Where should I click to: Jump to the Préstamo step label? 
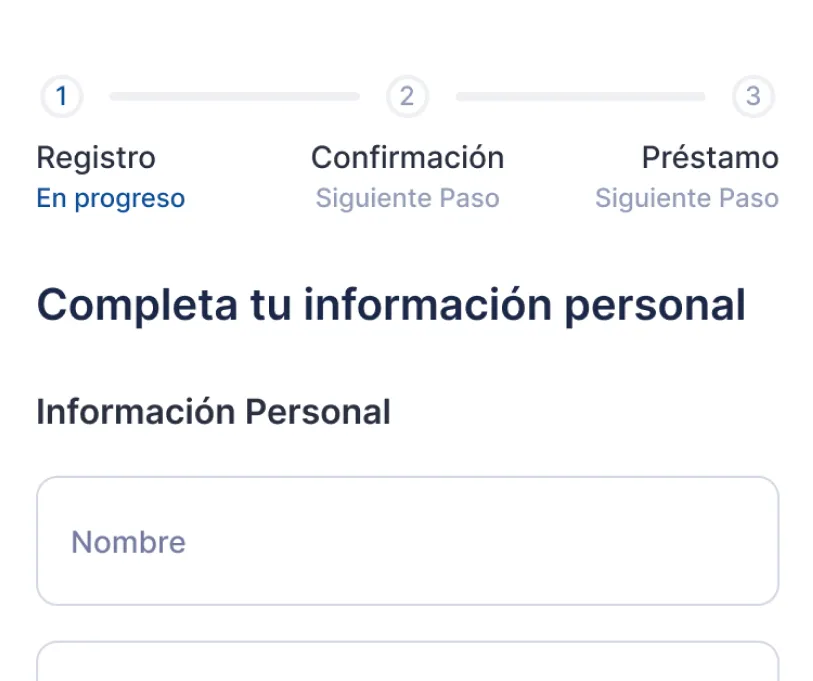pyautogui.click(x=710, y=158)
